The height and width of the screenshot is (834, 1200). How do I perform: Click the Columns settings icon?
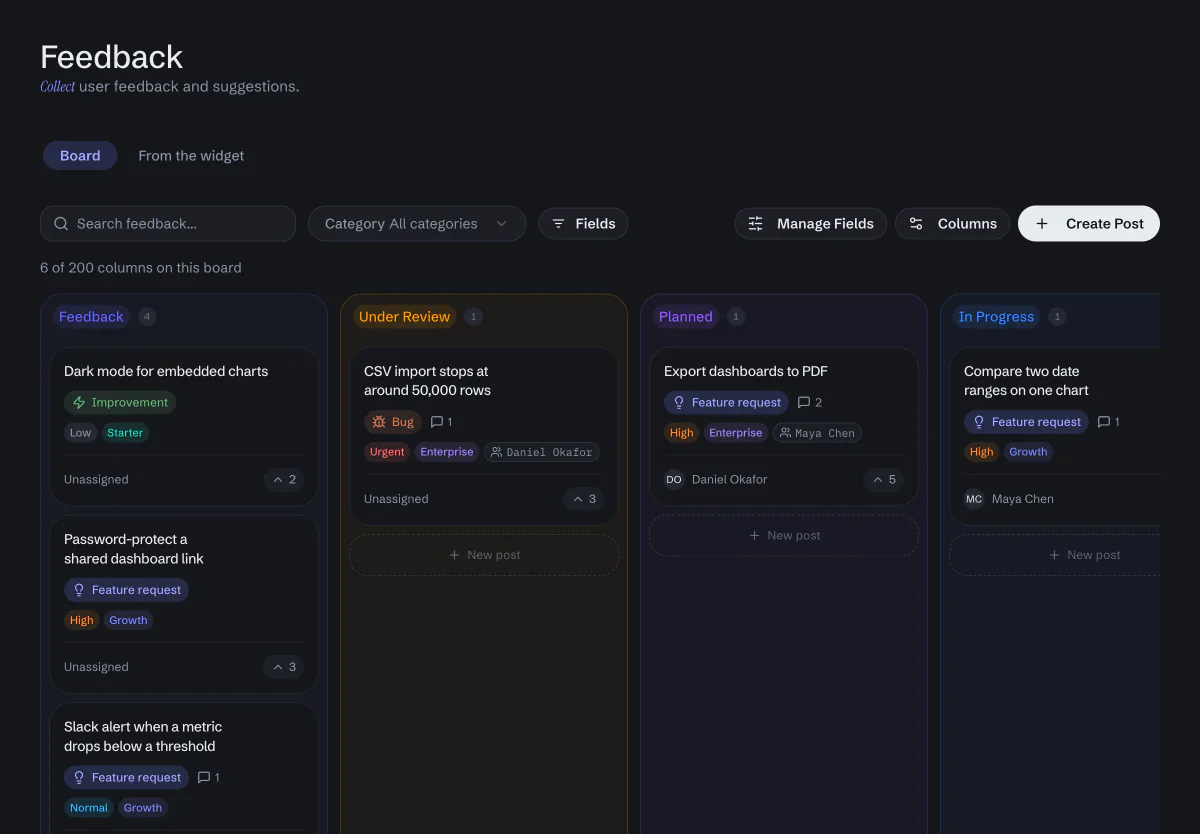tap(916, 224)
